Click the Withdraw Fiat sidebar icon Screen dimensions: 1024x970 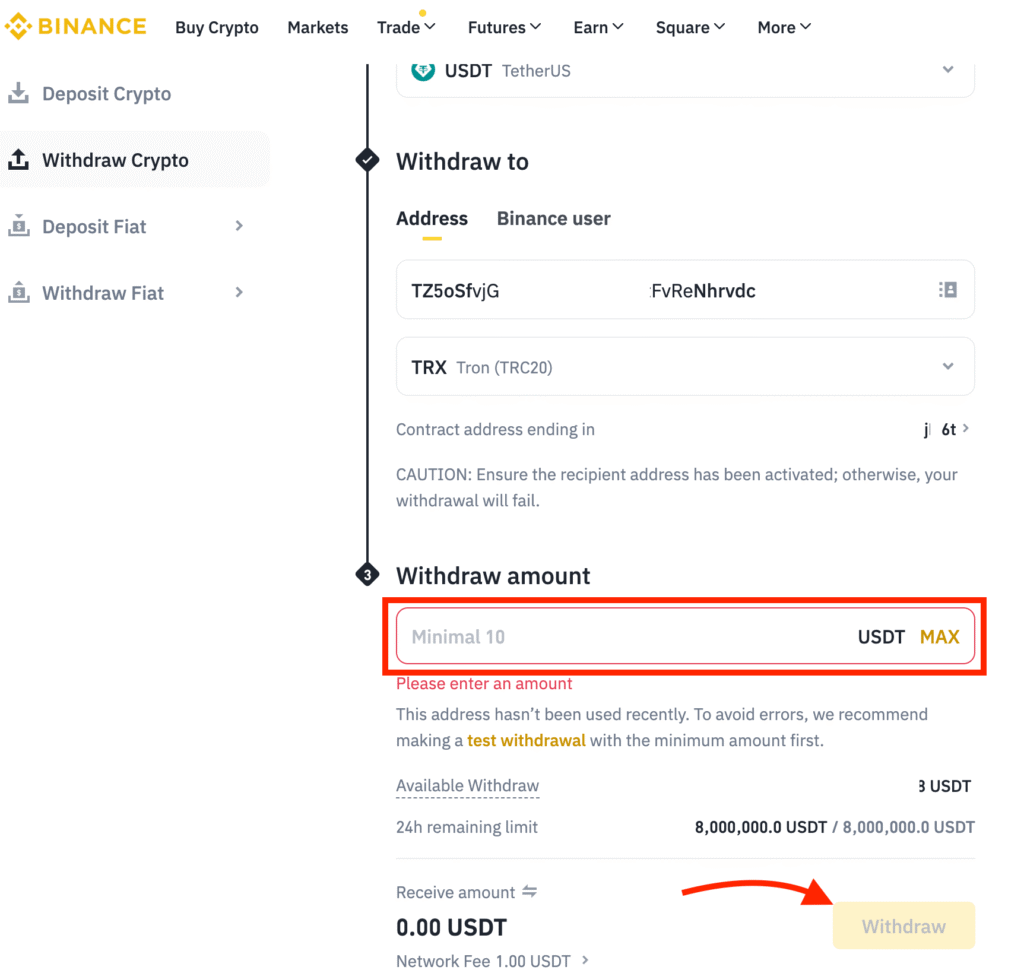click(18, 293)
